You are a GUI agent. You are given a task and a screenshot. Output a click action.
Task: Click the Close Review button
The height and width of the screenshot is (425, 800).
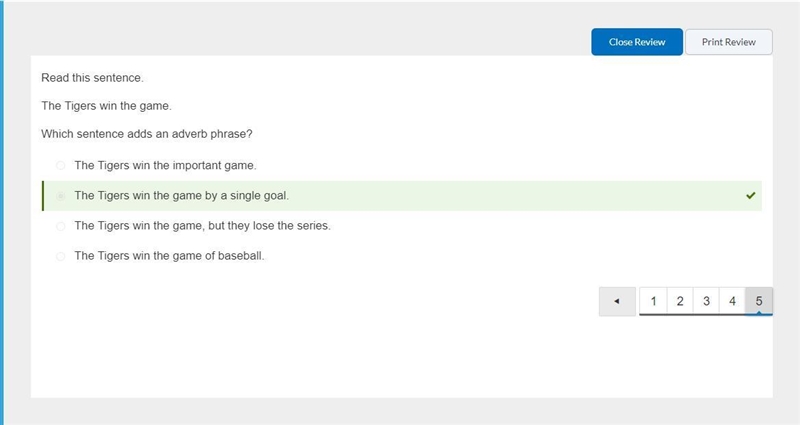(637, 42)
